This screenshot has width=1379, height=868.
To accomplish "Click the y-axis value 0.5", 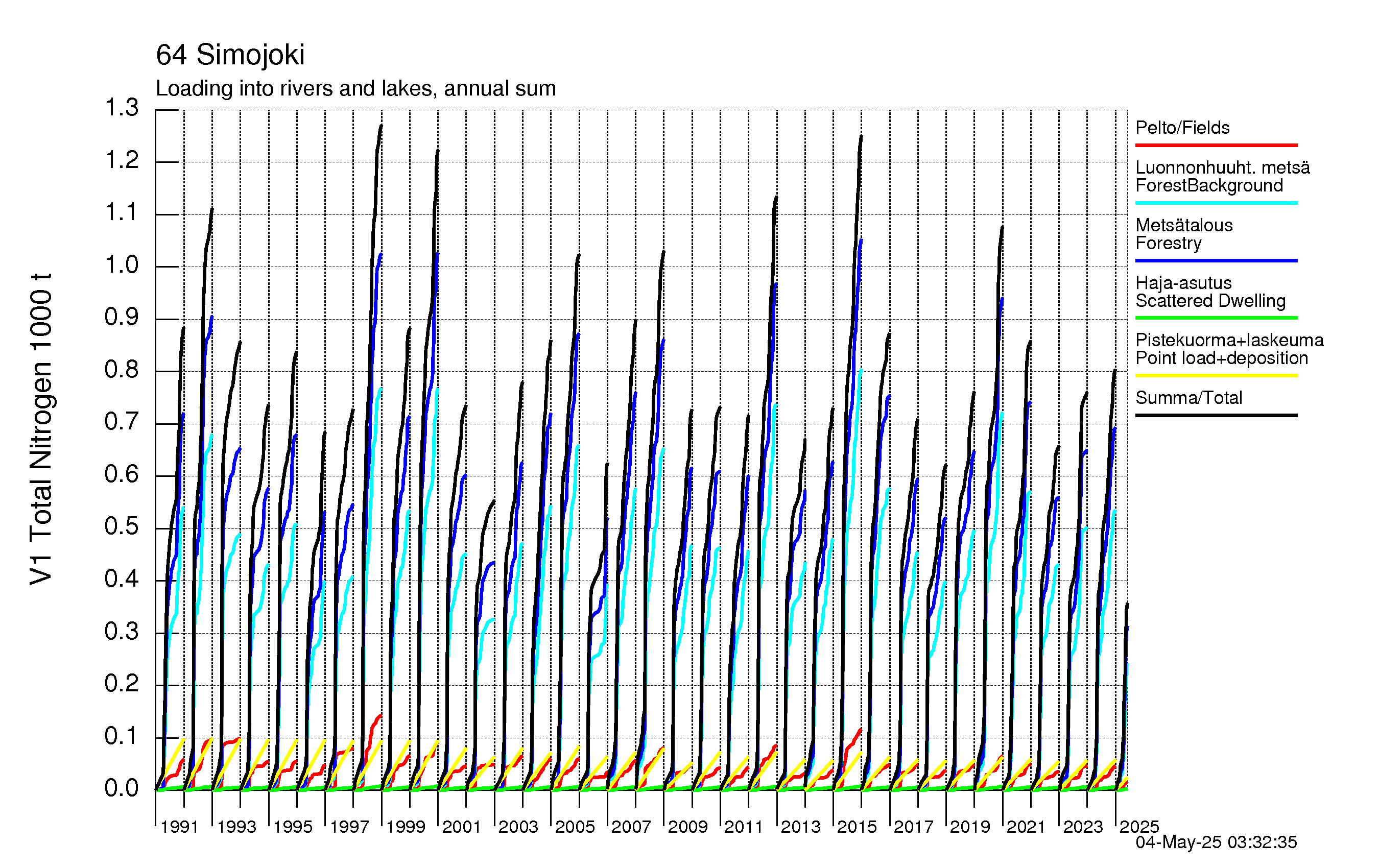I will click(x=122, y=527).
